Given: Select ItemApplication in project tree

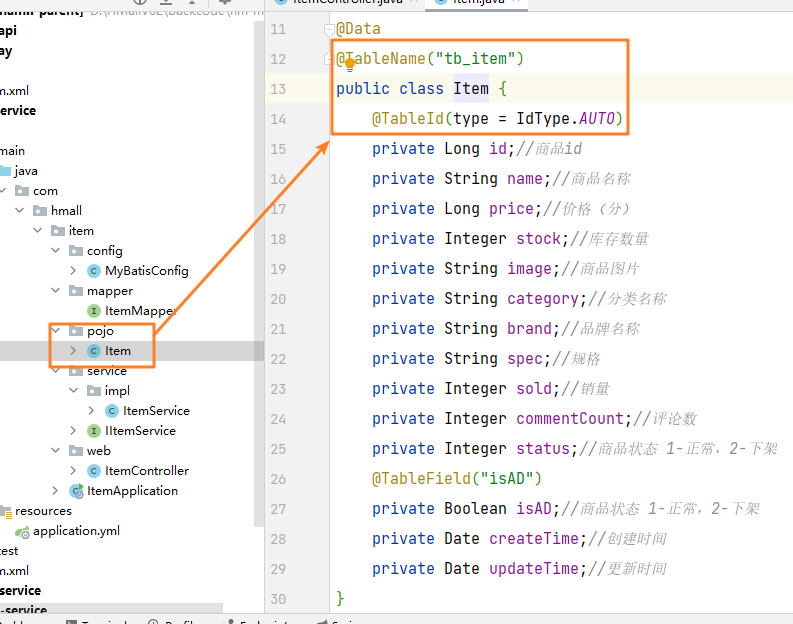Looking at the screenshot, I should 133,491.
